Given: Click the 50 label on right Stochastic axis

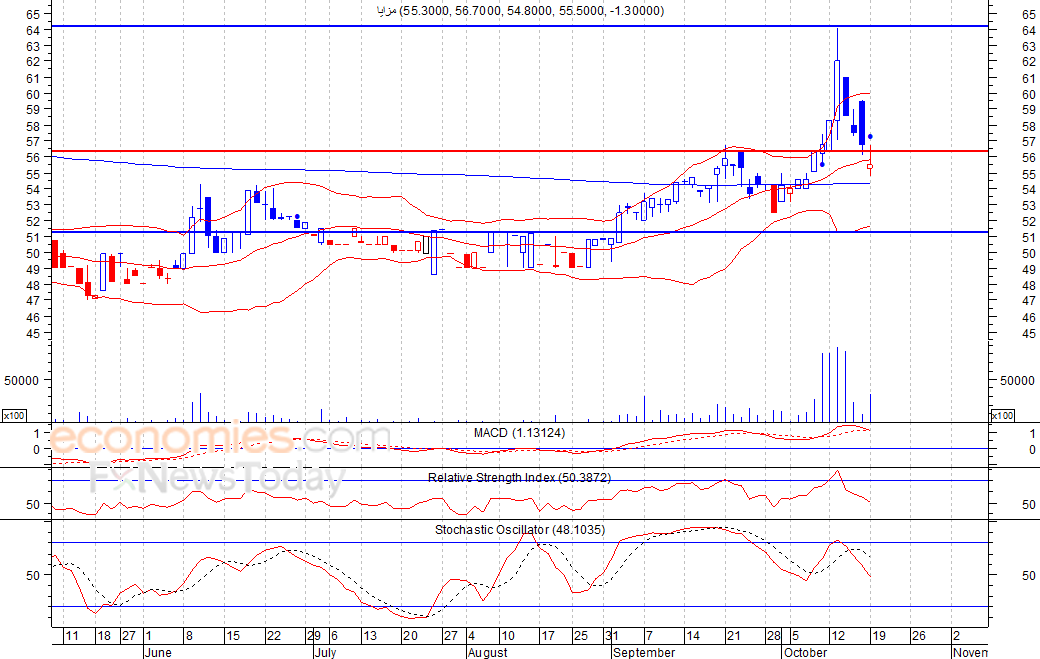Looking at the screenshot, I should pyautogui.click(x=1029, y=575).
